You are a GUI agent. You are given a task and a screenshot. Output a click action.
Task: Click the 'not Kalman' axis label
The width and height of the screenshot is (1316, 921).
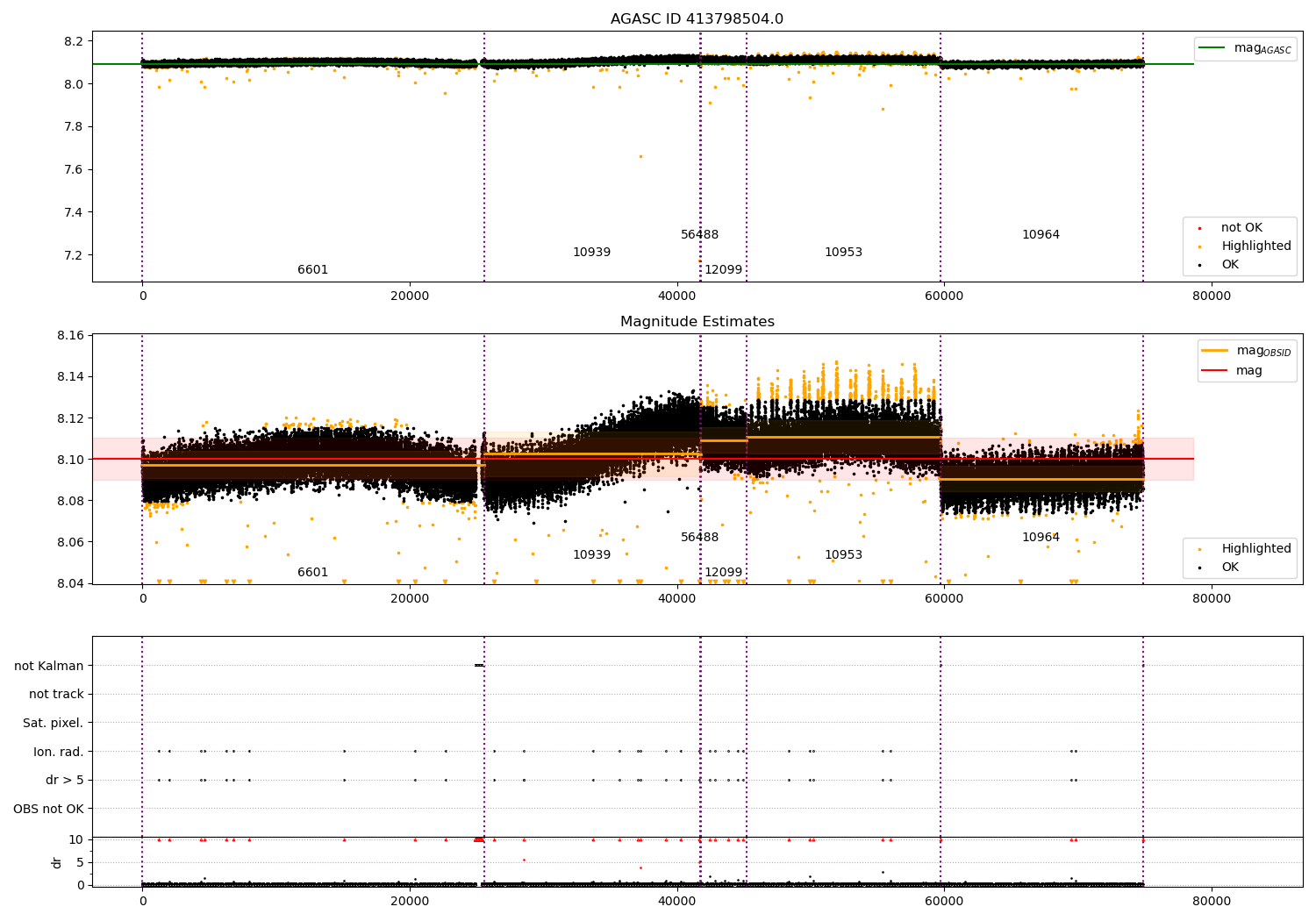pyautogui.click(x=49, y=666)
